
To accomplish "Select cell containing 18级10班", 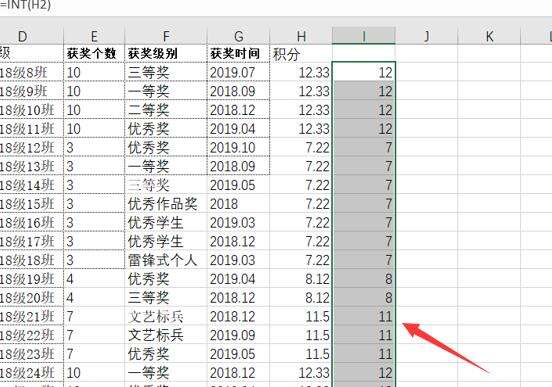I will [31, 110].
